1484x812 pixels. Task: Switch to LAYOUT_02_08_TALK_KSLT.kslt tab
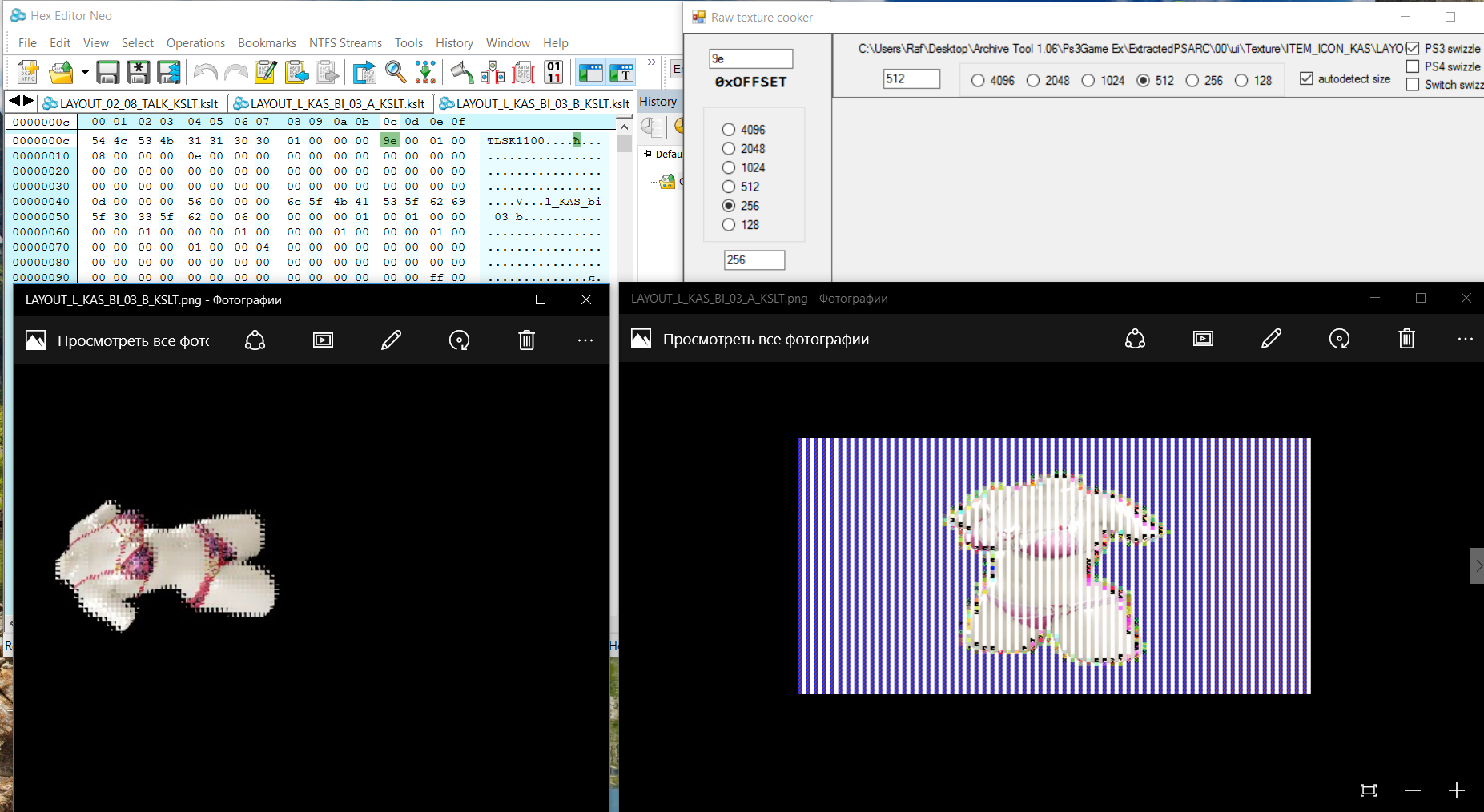coord(132,103)
